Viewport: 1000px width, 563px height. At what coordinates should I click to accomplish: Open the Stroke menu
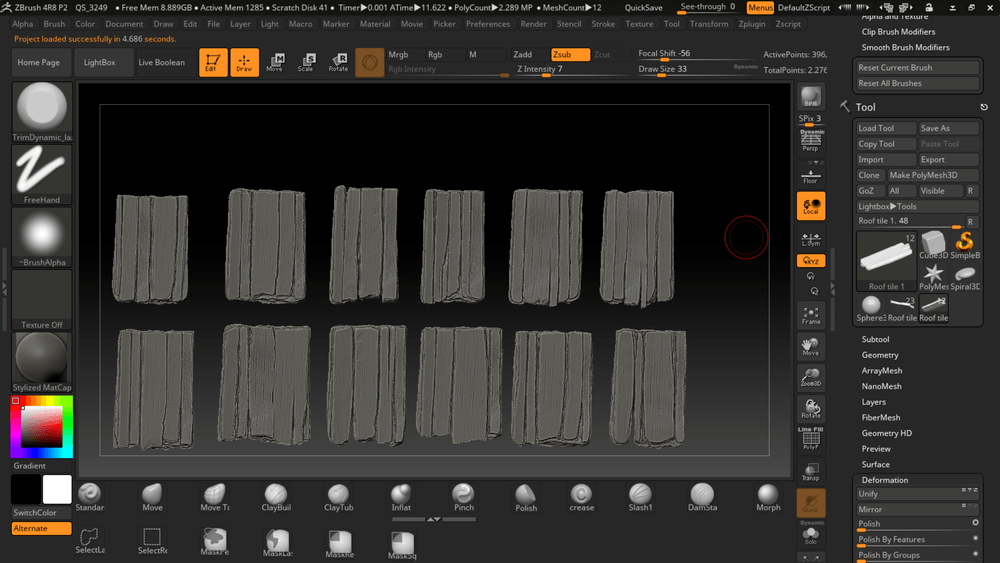[x=603, y=24]
